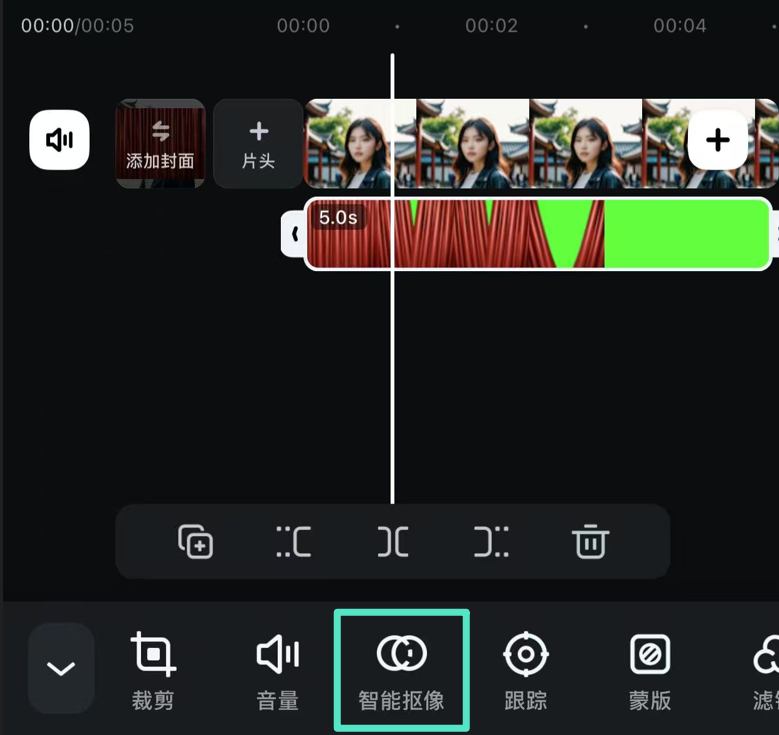Image resolution: width=779 pixels, height=735 pixels.
Task: Open the 裁剪 crop tool
Action: coord(153,671)
